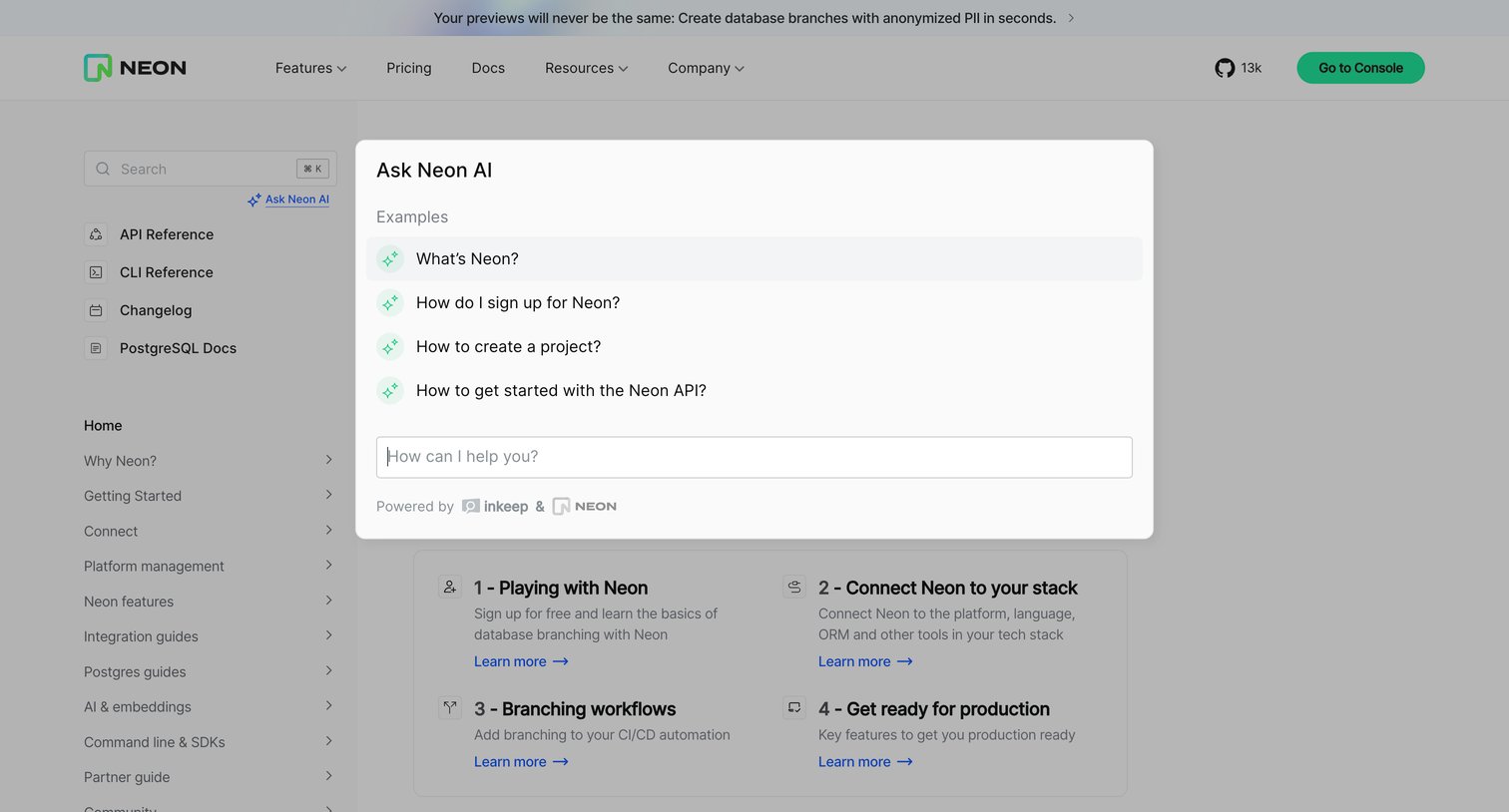1509x812 pixels.
Task: Click the Playing with Neon card icon
Action: 450,587
